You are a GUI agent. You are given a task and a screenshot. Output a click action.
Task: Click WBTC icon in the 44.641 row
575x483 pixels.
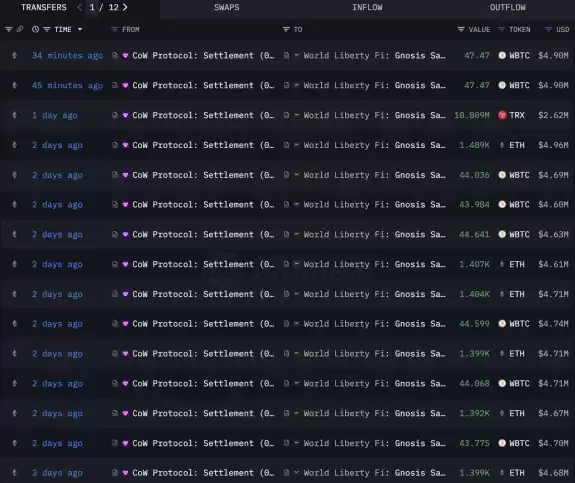click(x=502, y=234)
